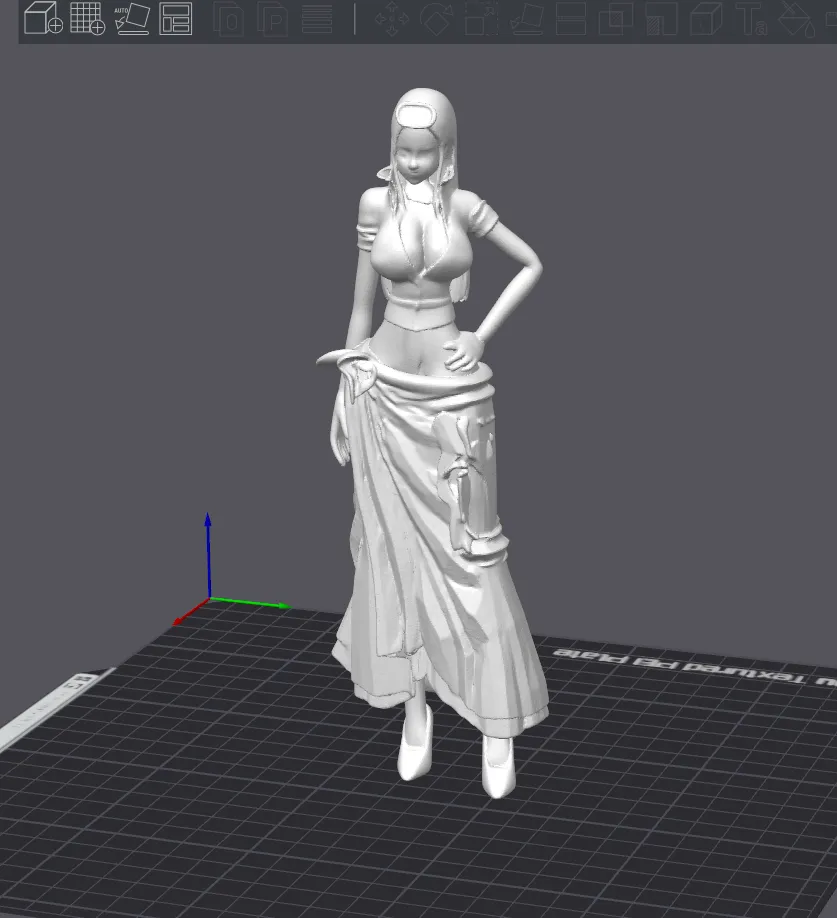Click the Add model icon

(x=43, y=20)
